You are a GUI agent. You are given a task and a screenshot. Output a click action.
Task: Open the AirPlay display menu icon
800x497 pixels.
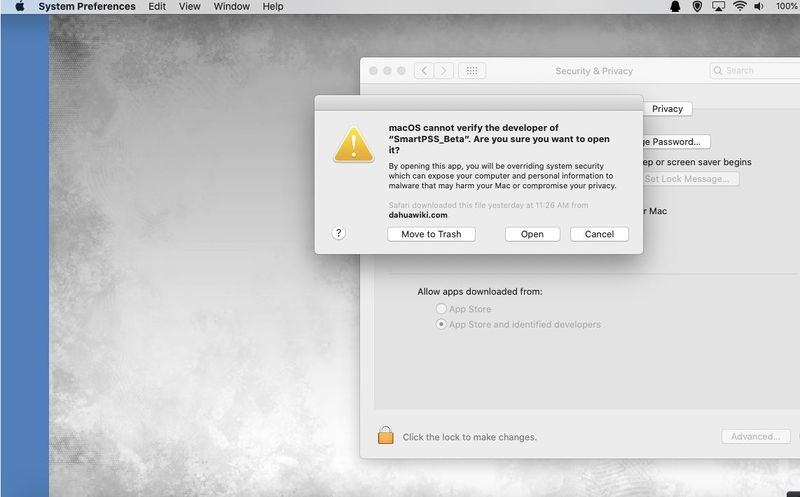(718, 7)
